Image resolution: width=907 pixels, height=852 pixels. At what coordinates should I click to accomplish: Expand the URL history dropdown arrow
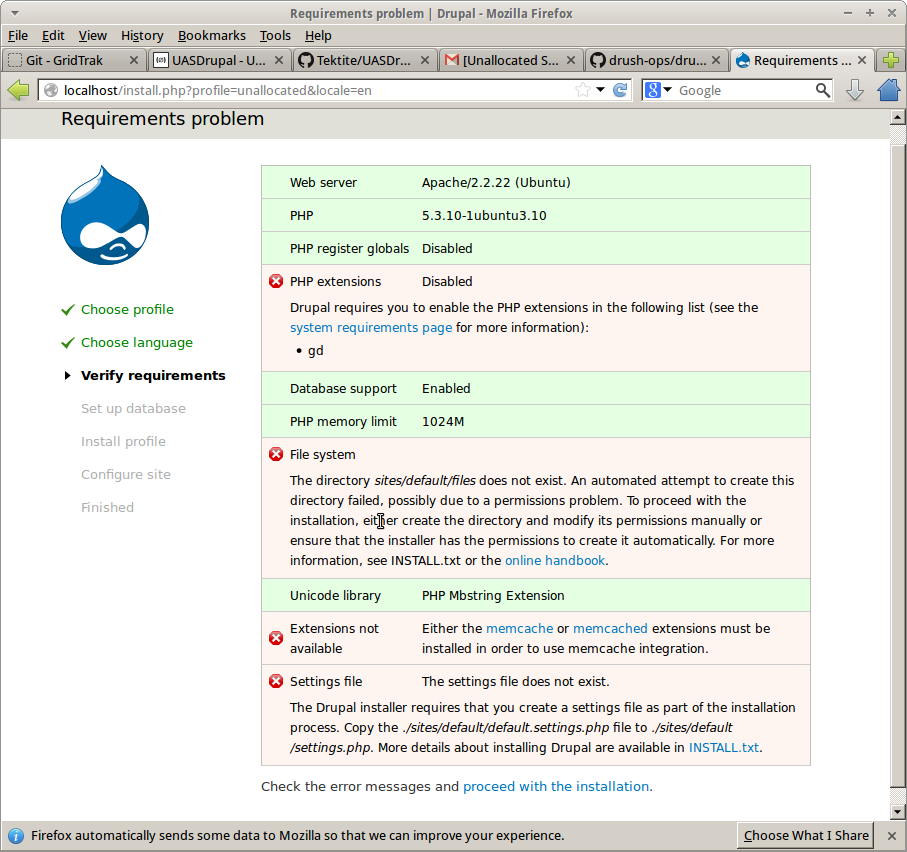[601, 90]
